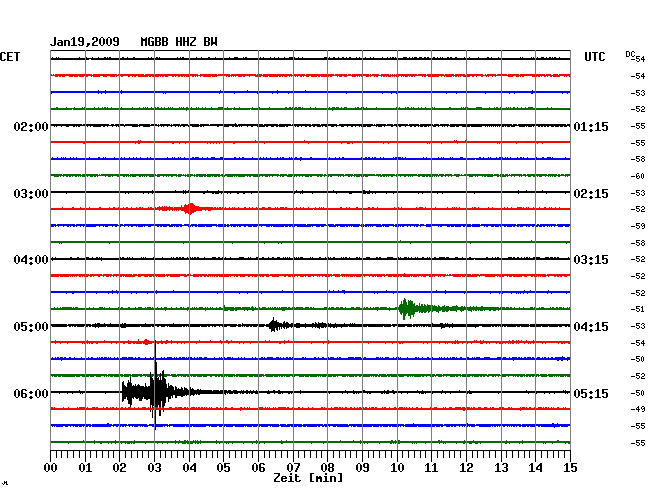Click the DC offset value -60
Image resolution: width=650 pixels, height=494 pixels.
tap(638, 176)
